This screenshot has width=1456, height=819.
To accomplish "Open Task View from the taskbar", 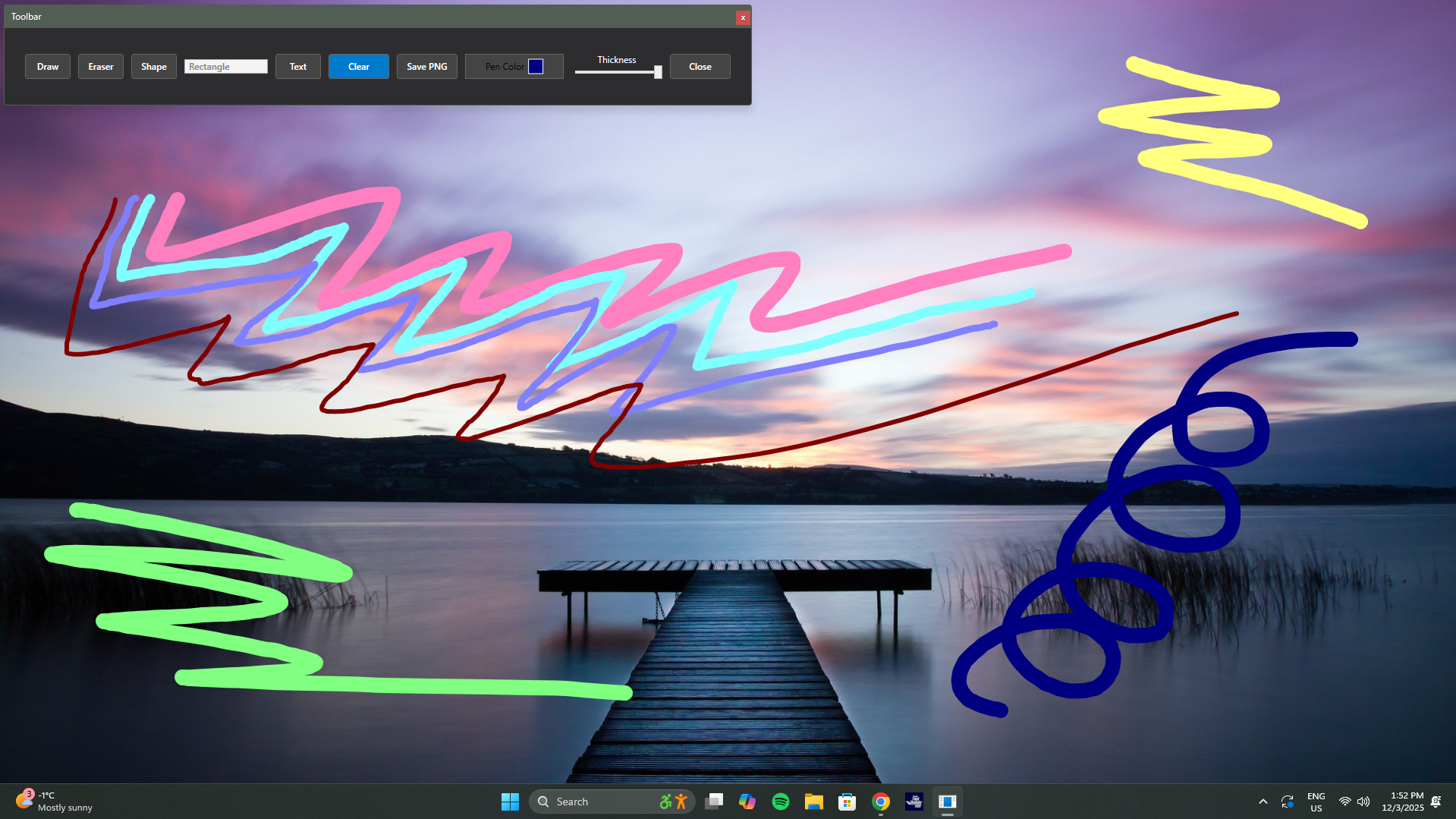I will click(x=714, y=802).
